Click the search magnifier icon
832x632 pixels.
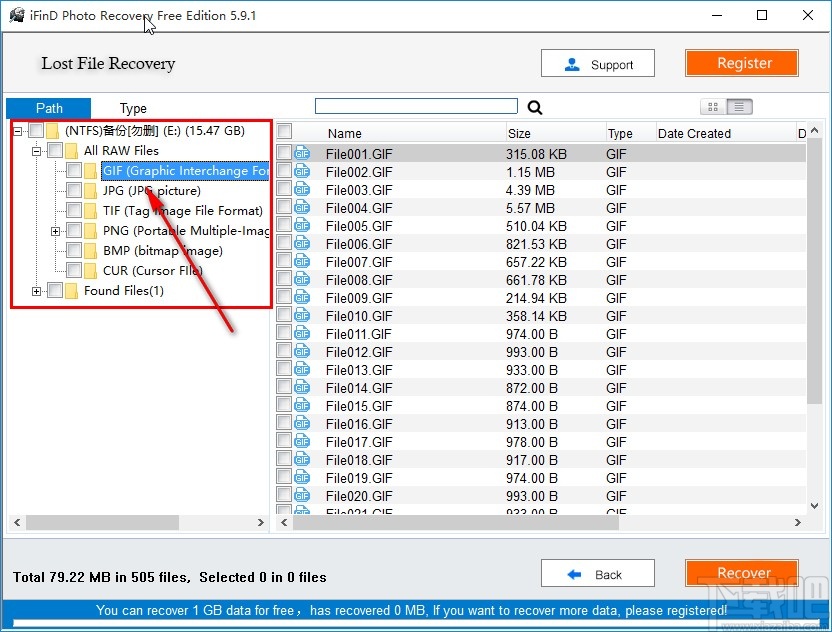click(535, 108)
